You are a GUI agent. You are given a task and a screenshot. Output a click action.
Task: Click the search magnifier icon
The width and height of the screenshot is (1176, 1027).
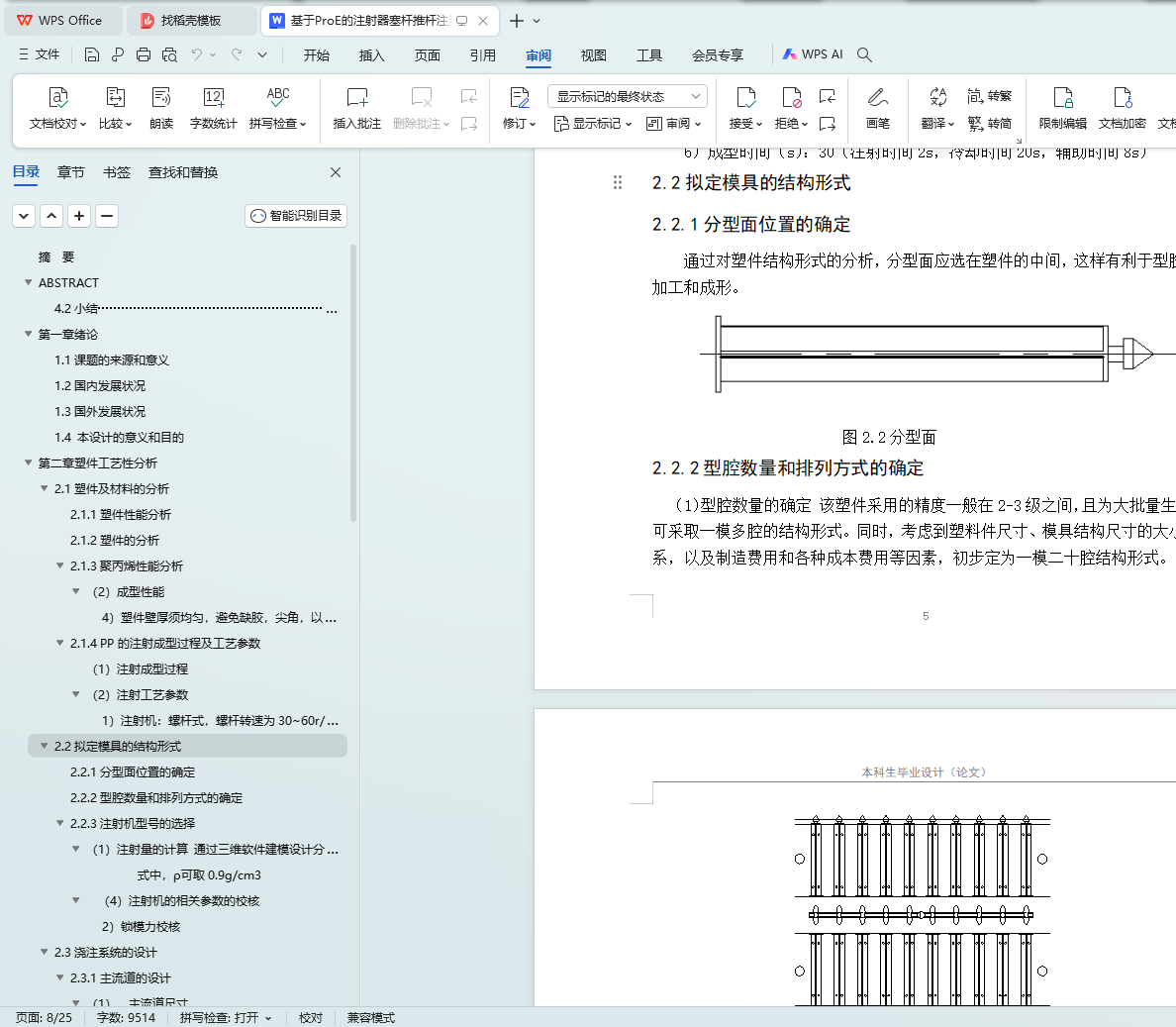point(864,54)
